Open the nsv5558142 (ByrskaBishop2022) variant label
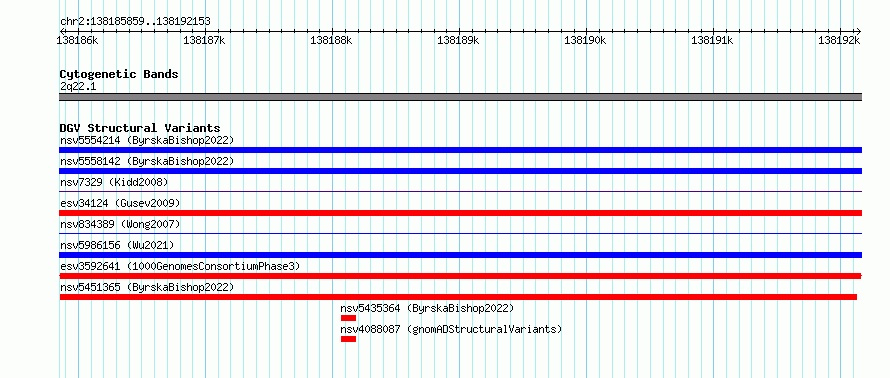Viewport: 890px width, 378px height. click(x=146, y=161)
